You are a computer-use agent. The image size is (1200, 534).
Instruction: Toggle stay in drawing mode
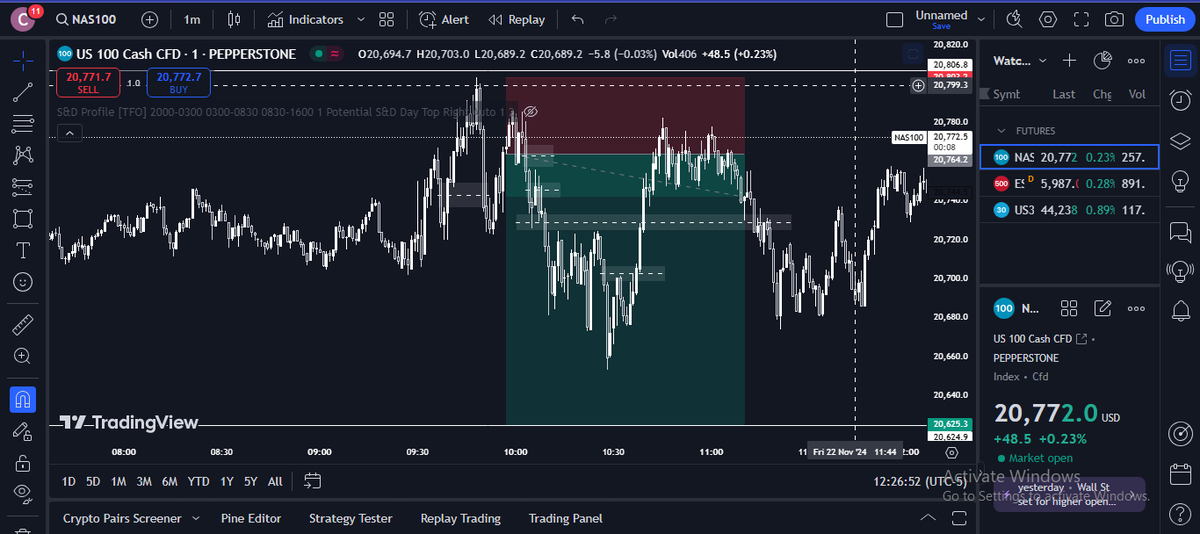coord(23,431)
